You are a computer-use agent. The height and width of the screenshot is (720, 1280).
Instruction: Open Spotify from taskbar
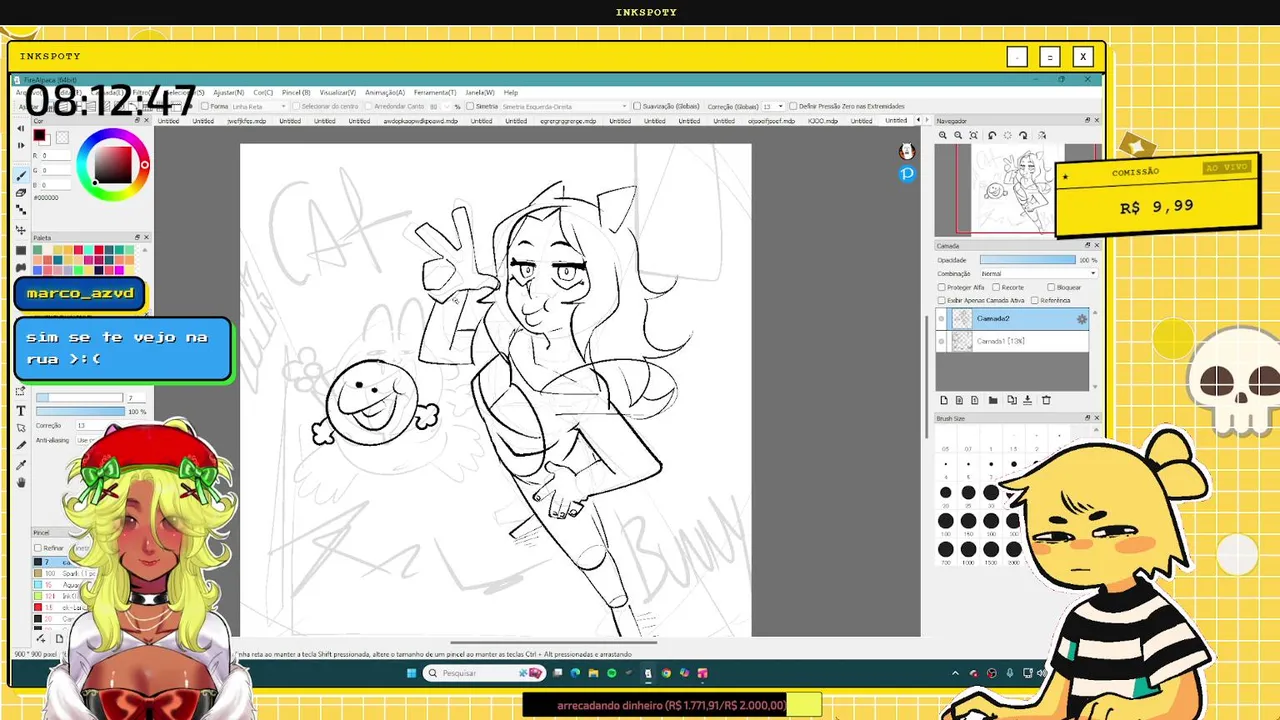click(611, 673)
